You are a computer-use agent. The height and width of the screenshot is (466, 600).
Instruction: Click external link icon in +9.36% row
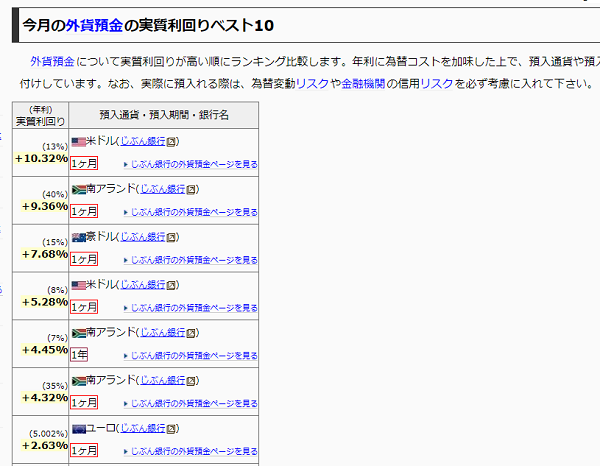tap(191, 190)
